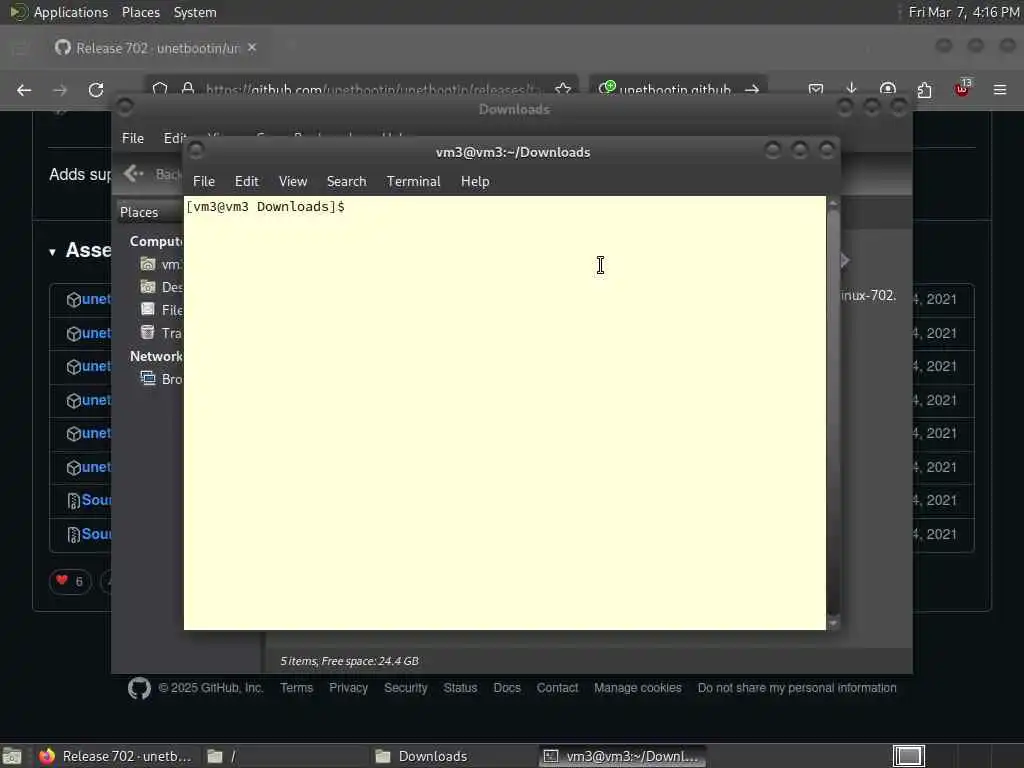Image resolution: width=1024 pixels, height=768 pixels.
Task: Select the vm3 home folder icon in sidebar
Action: (x=148, y=264)
